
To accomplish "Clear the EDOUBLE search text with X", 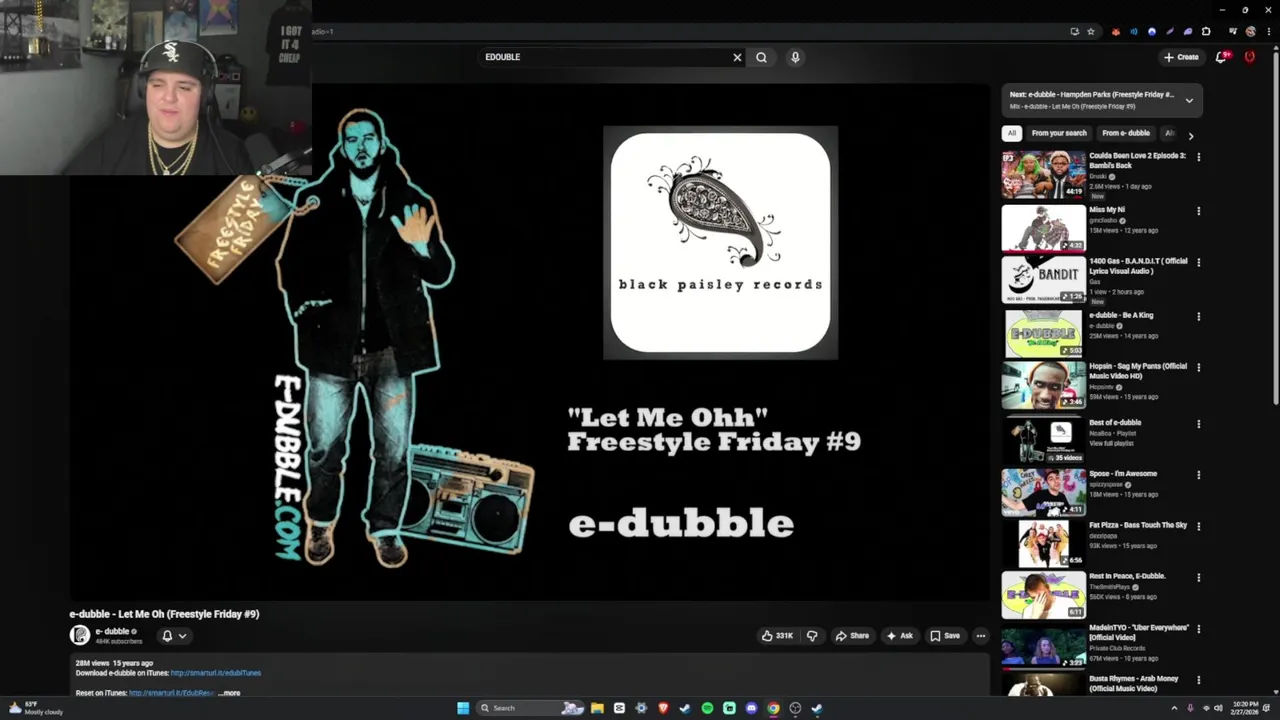I will click(x=737, y=57).
